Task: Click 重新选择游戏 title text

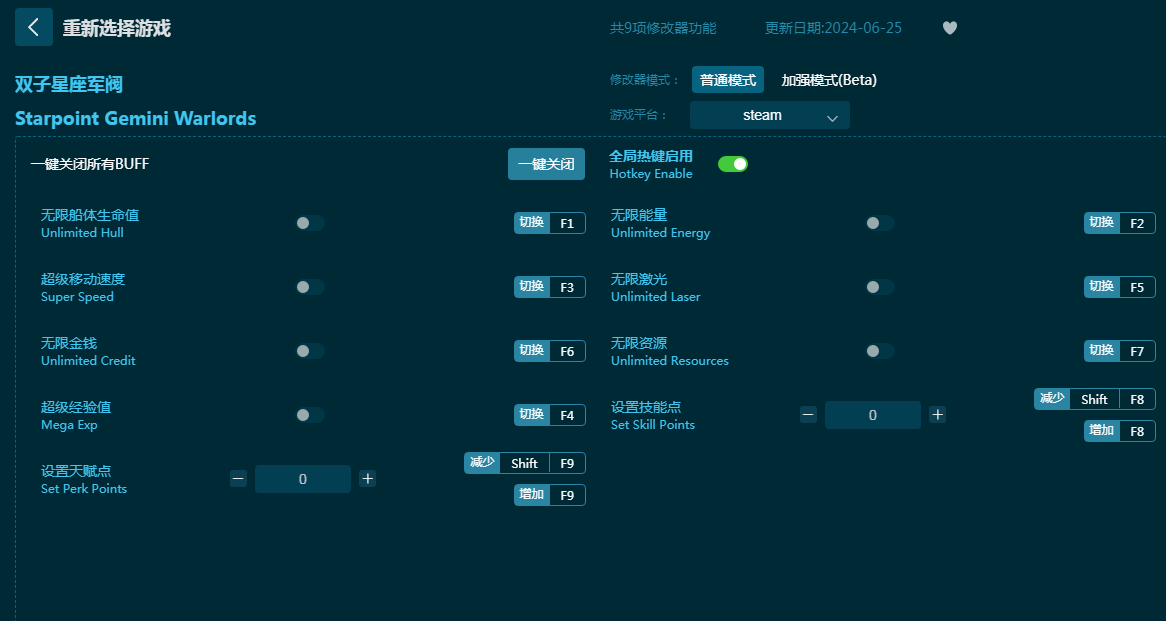Action: 117,28
